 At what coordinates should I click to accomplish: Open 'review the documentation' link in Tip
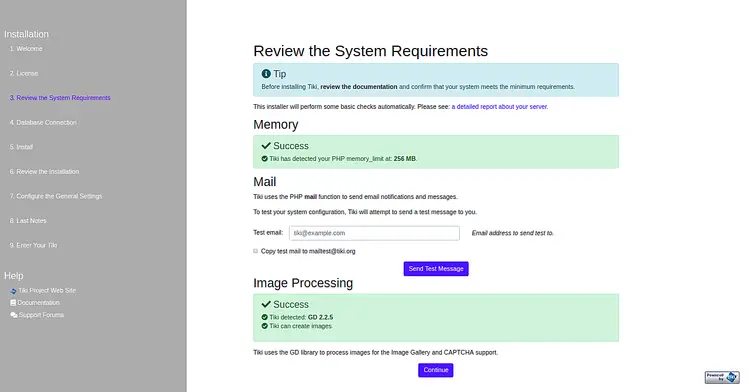click(359, 87)
